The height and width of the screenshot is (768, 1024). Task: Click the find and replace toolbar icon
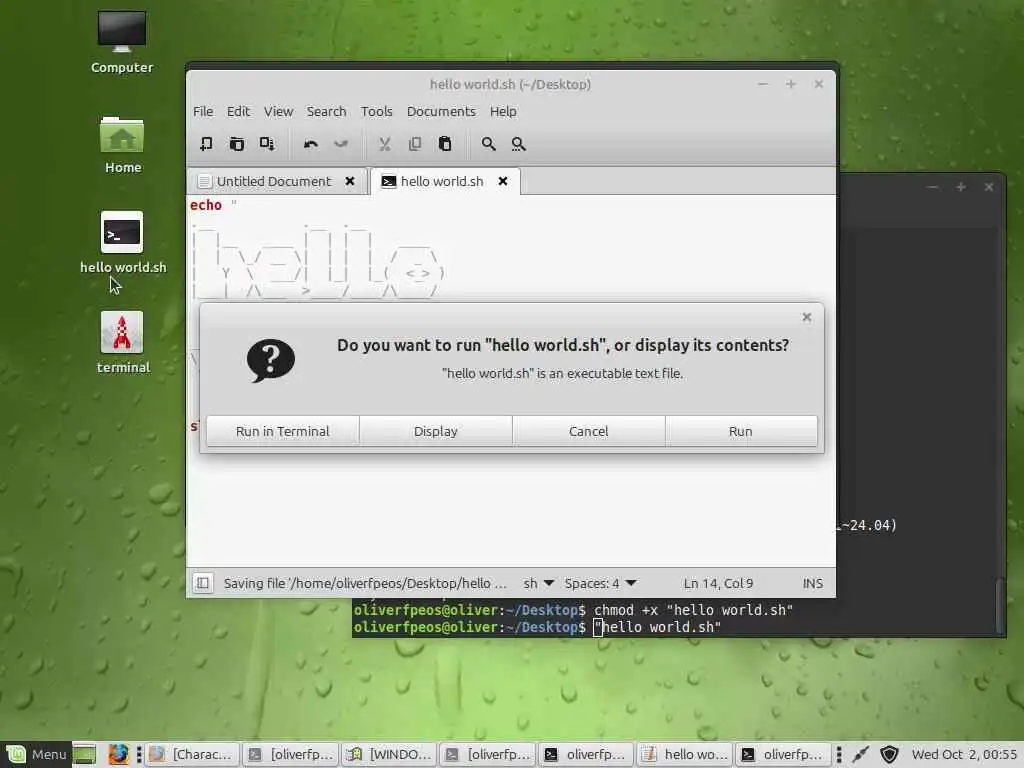519,144
